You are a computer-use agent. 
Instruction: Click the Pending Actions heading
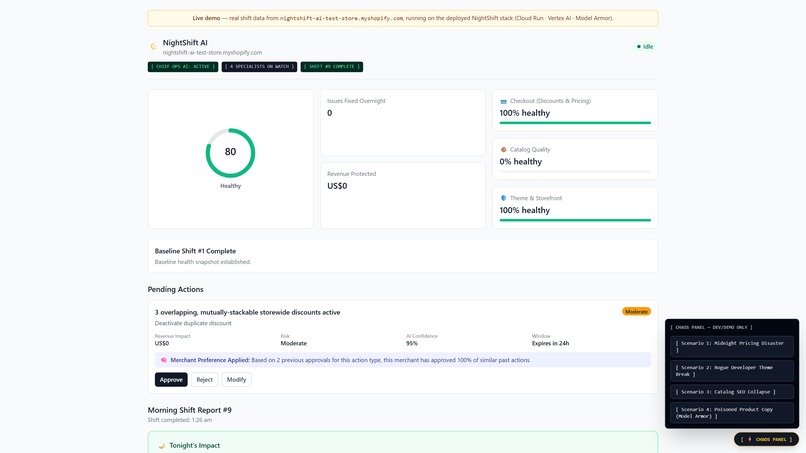coord(175,289)
